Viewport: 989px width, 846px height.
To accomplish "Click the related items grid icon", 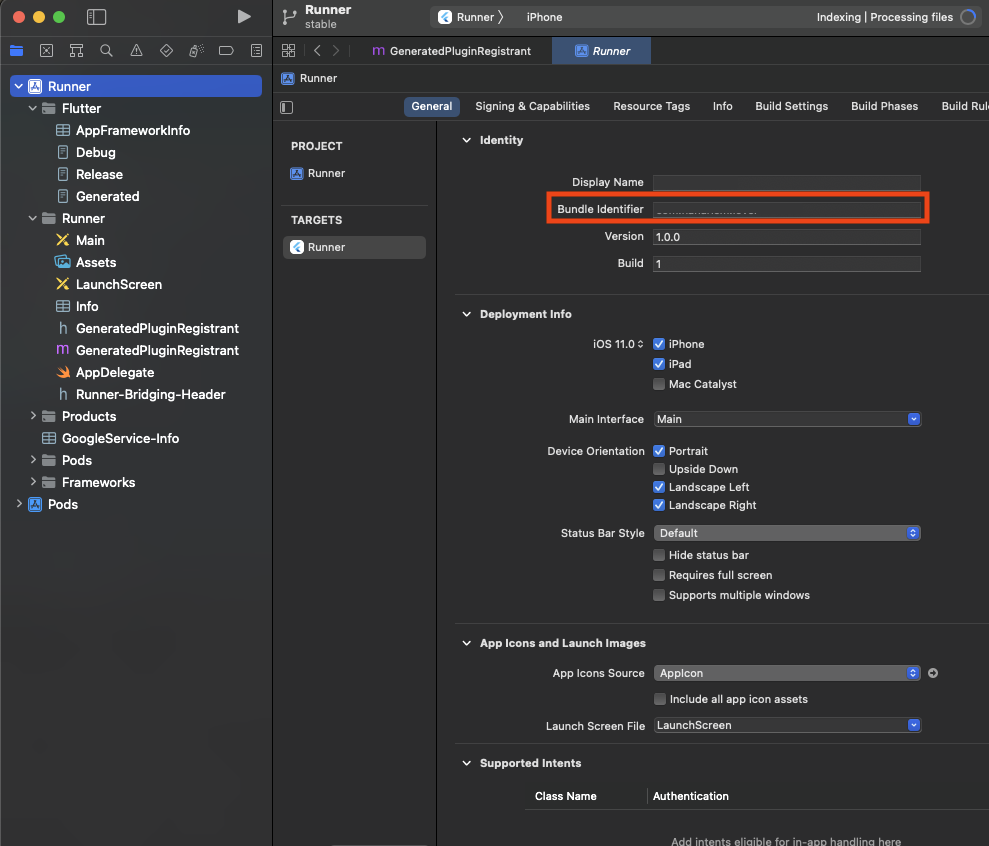I will point(288,50).
